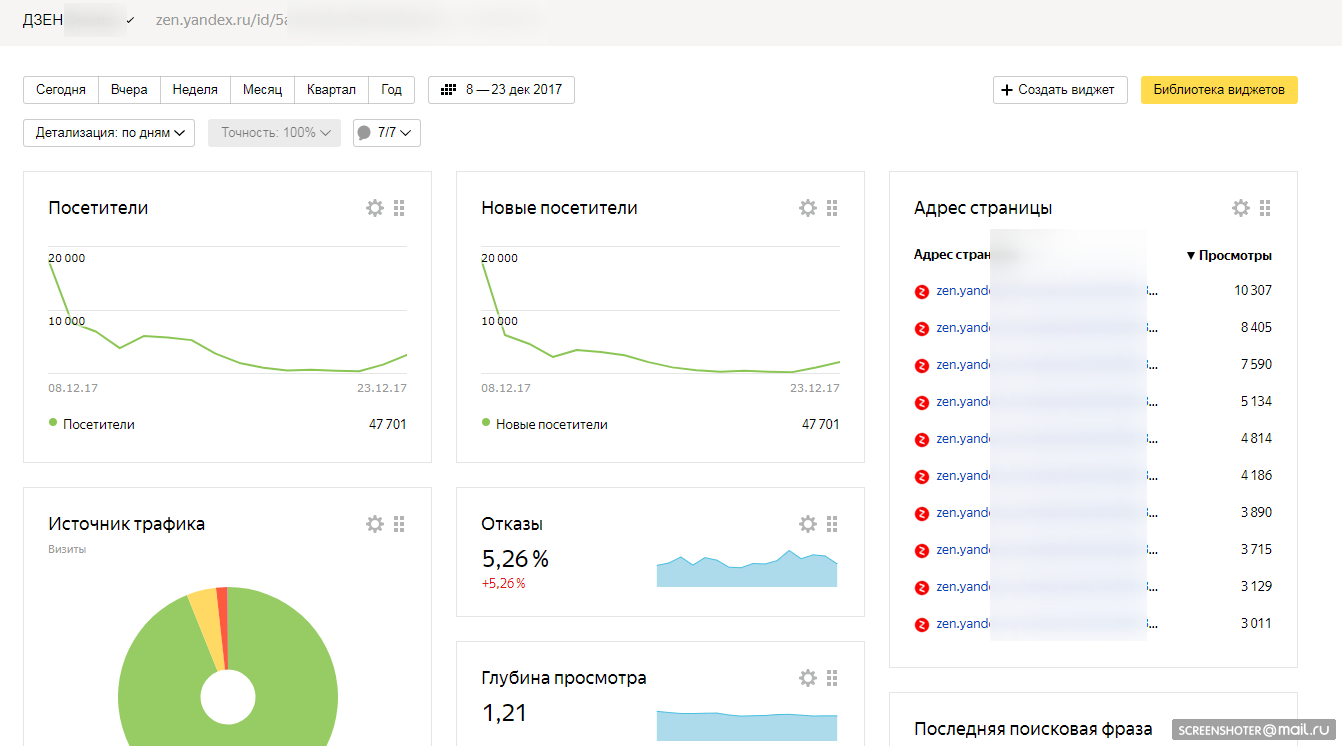Click Zen icon beside the 5 134 views row
Viewport: 1342px width, 746px height.
point(922,403)
